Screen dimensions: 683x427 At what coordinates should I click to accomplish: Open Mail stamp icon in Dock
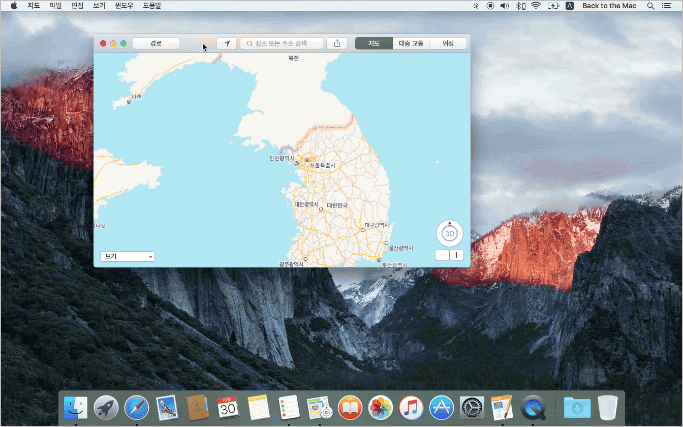pos(167,408)
